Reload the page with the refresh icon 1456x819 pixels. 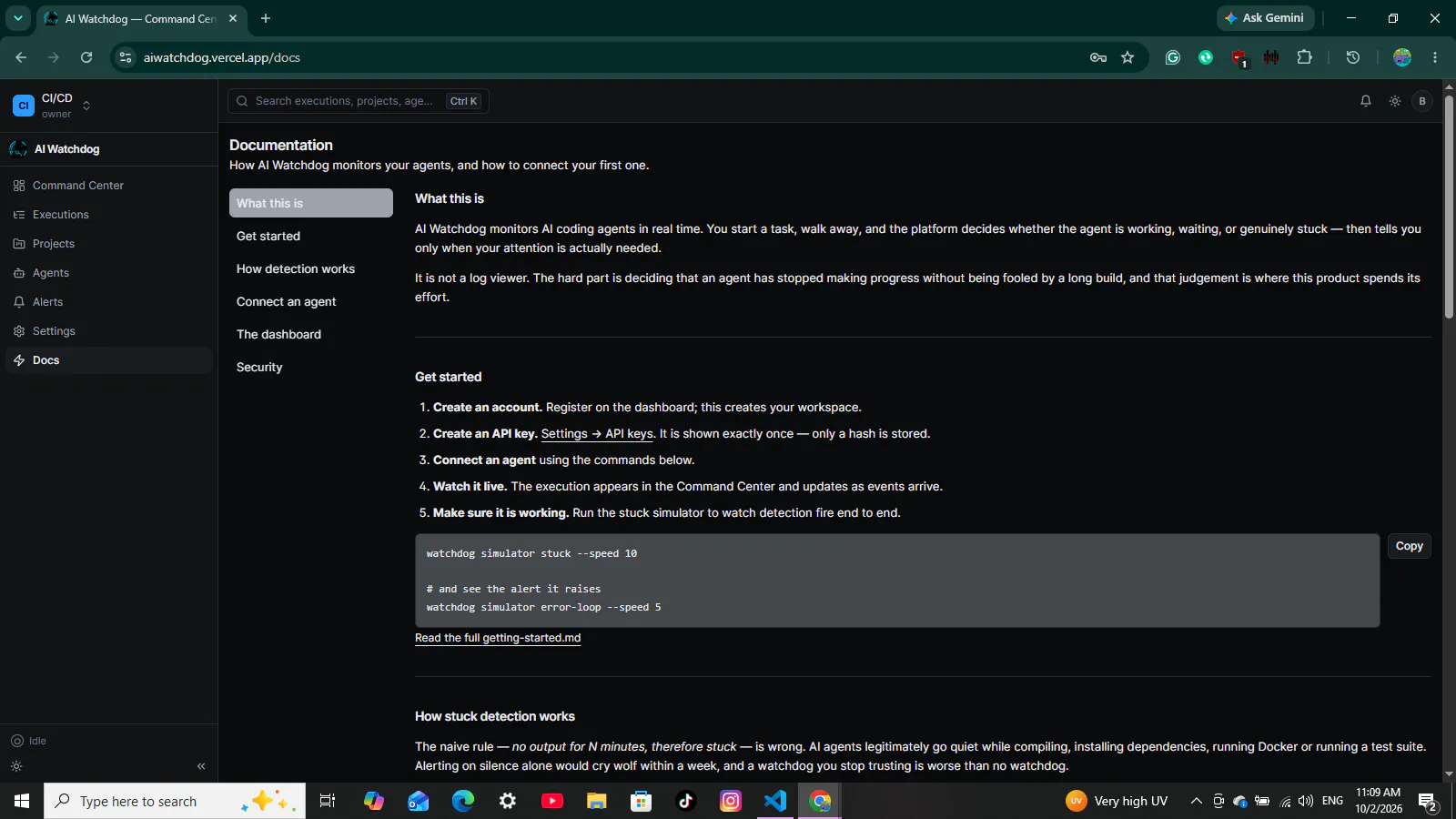(86, 57)
